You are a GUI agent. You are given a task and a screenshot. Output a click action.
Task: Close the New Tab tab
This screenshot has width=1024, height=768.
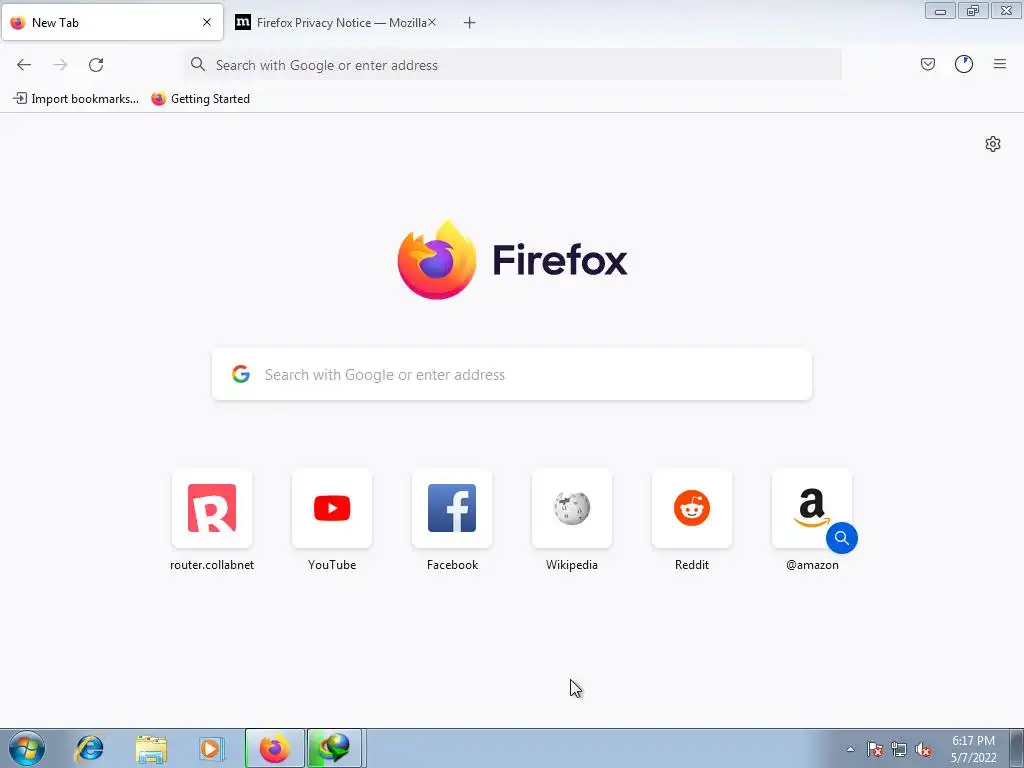coord(207,22)
